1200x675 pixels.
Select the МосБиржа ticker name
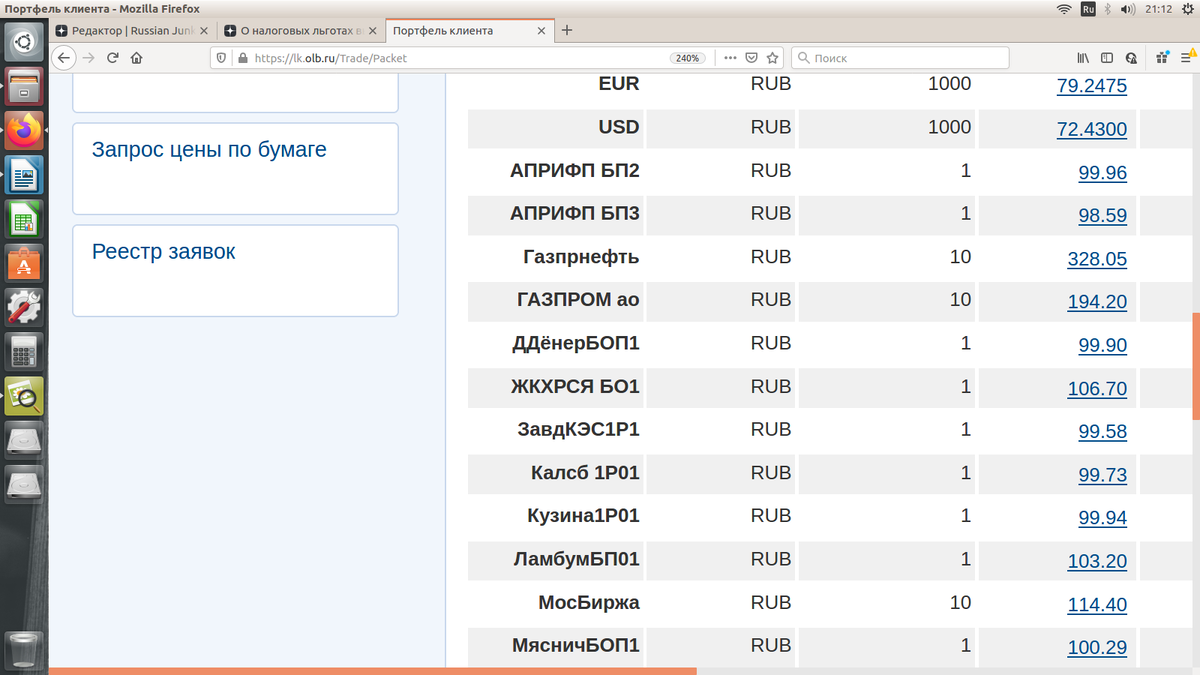589,602
